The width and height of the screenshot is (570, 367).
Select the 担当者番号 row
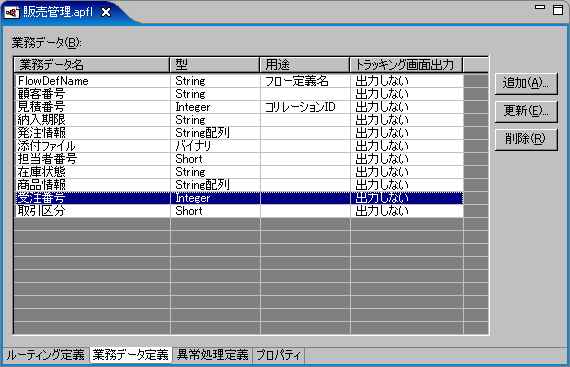(239, 159)
